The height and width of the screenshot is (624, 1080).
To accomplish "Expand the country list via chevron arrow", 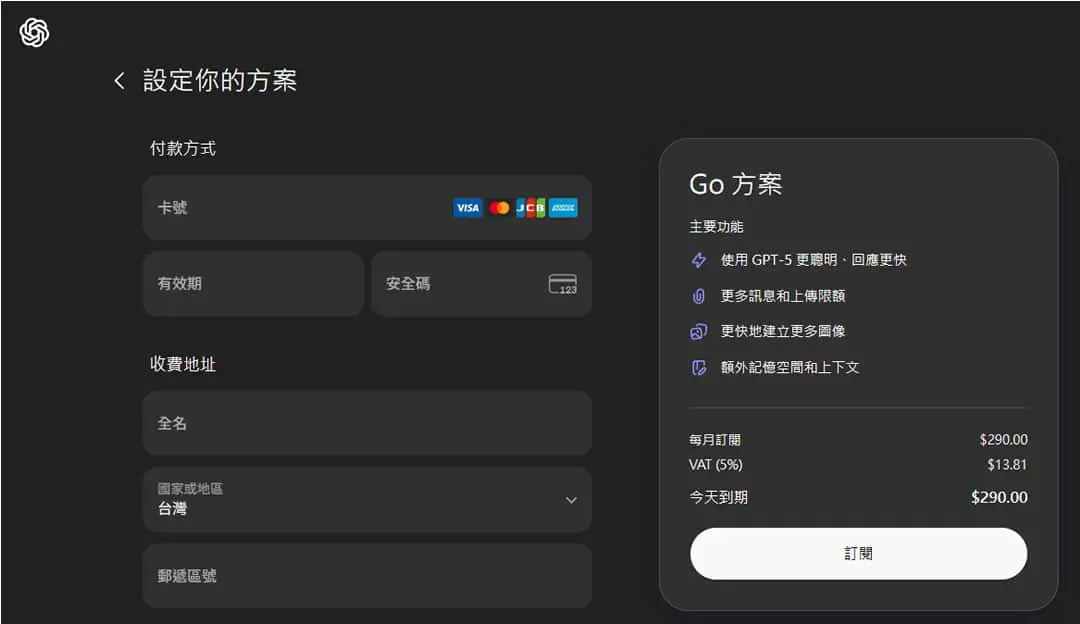I will click(571, 500).
